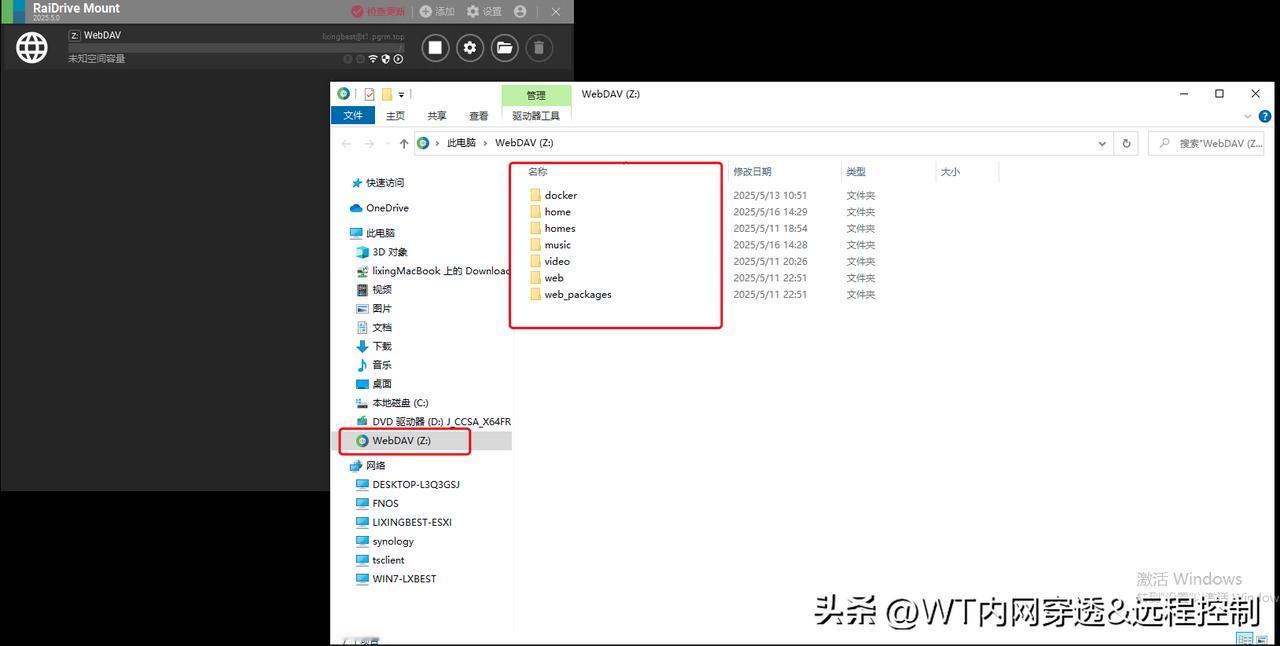The width and height of the screenshot is (1280, 646).
Task: Expand the ribbon chevron
Action: click(x=1247, y=116)
